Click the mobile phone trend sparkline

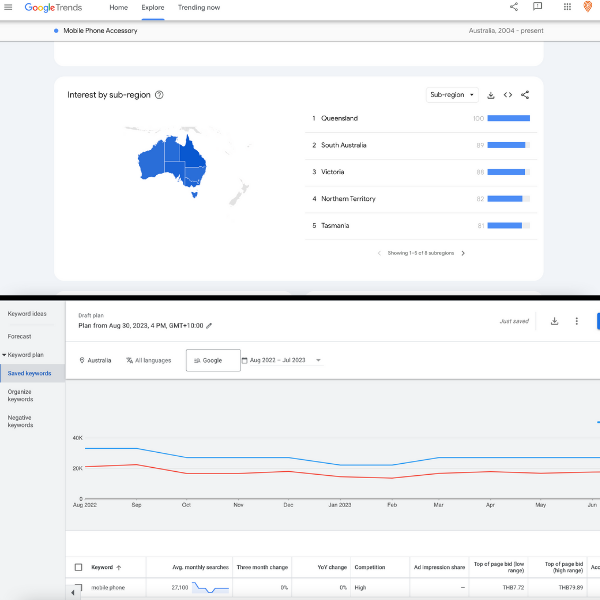pos(210,587)
